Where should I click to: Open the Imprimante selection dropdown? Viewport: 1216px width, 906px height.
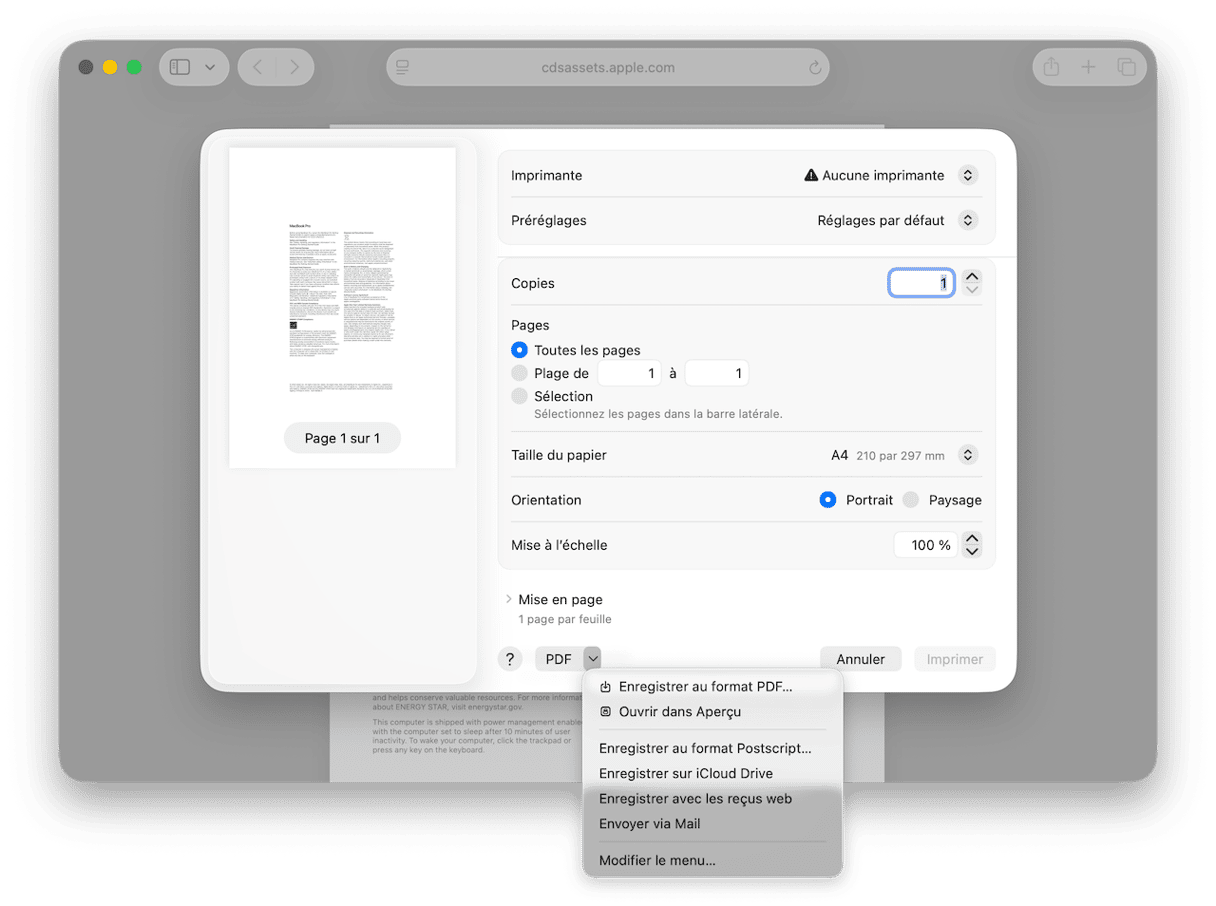tap(967, 174)
